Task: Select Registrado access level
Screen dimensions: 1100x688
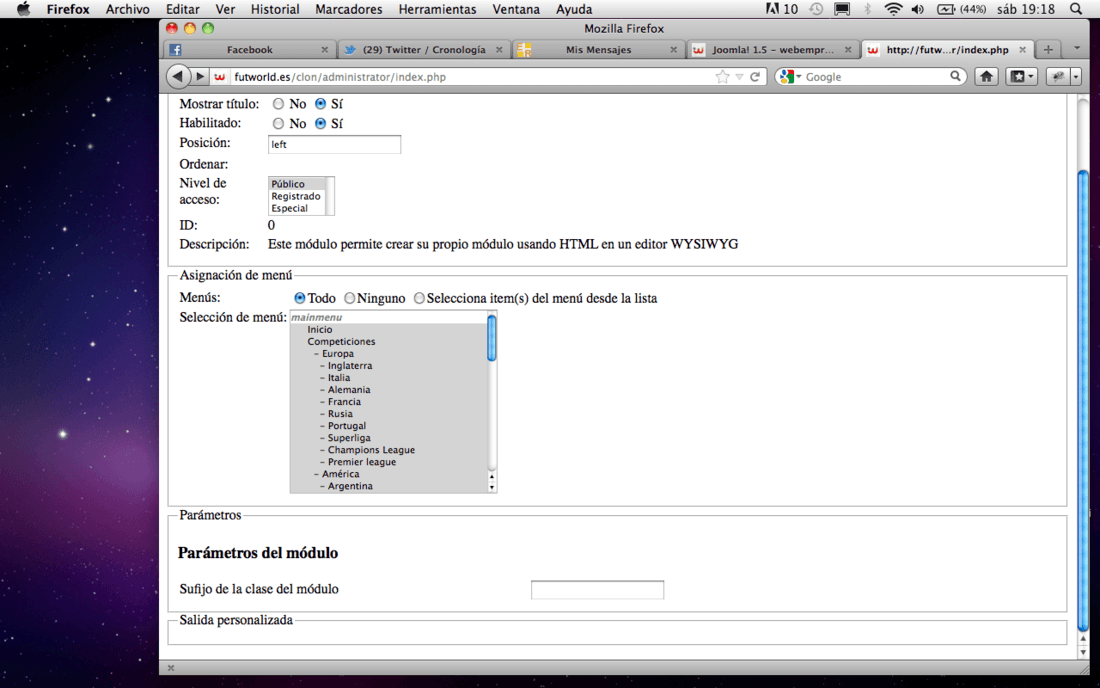Action: click(297, 196)
